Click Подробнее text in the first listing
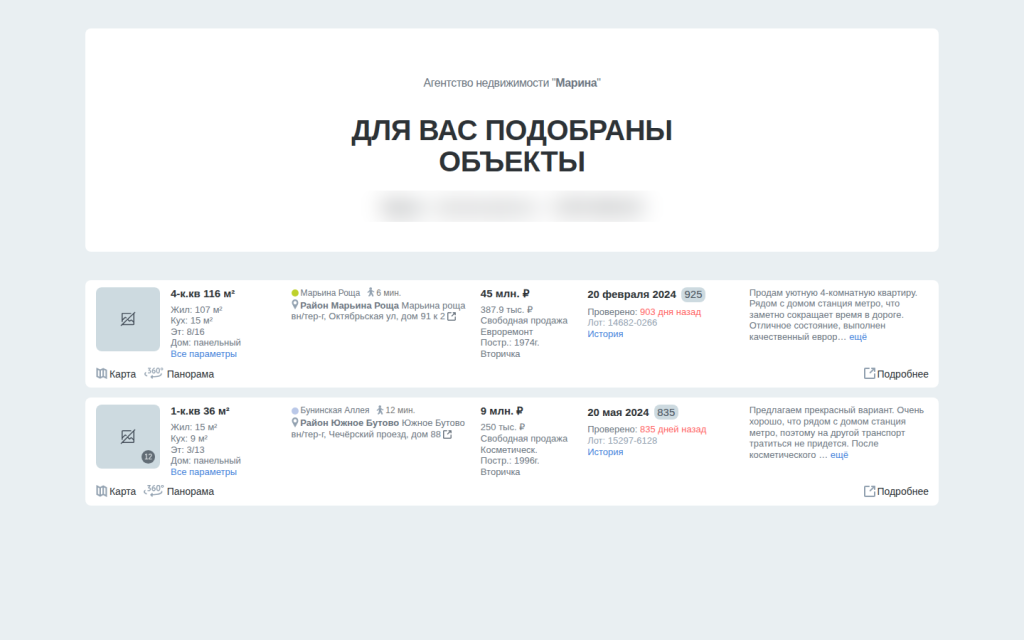This screenshot has width=1024, height=640. [903, 374]
